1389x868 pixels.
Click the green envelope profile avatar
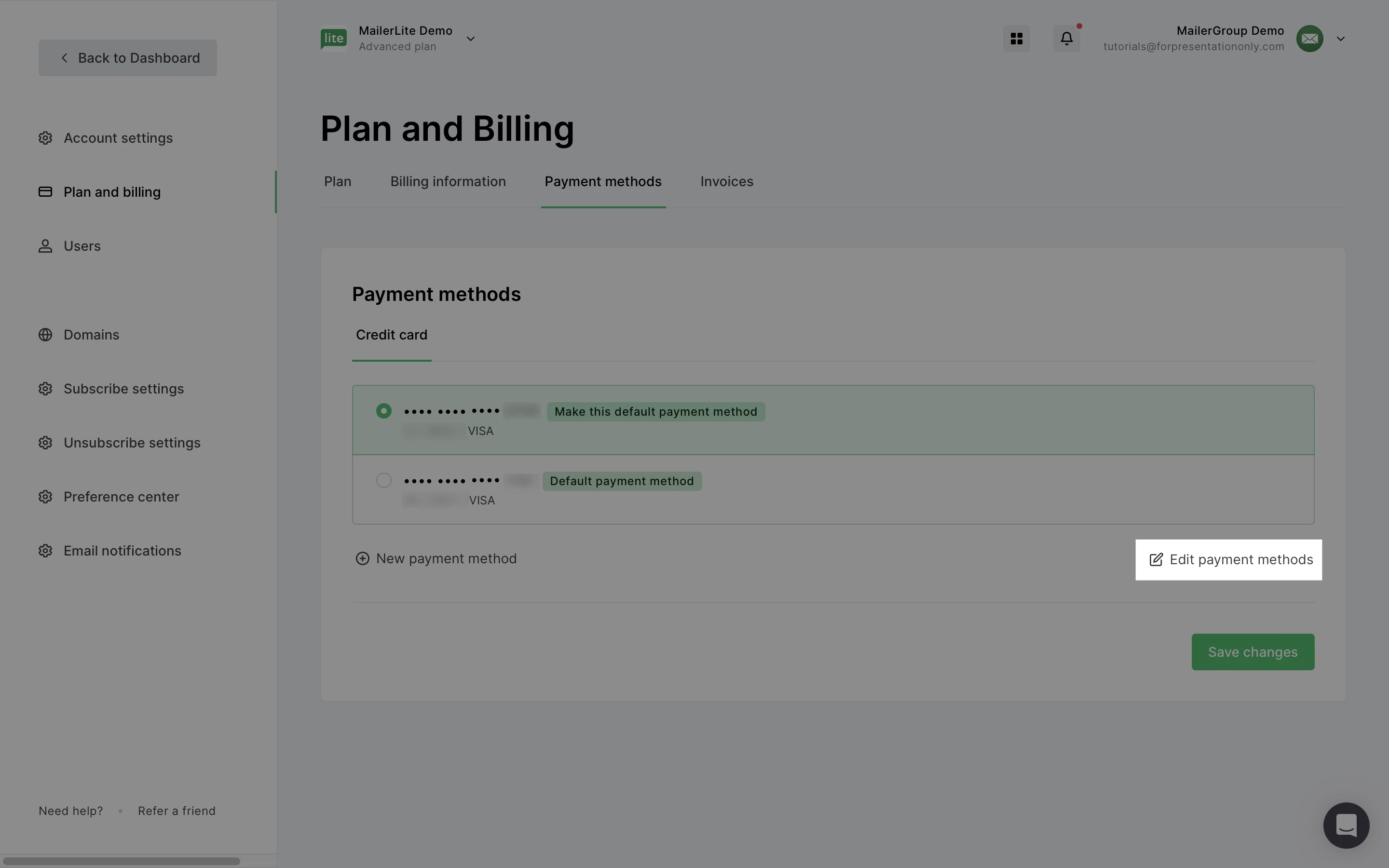[1309, 39]
